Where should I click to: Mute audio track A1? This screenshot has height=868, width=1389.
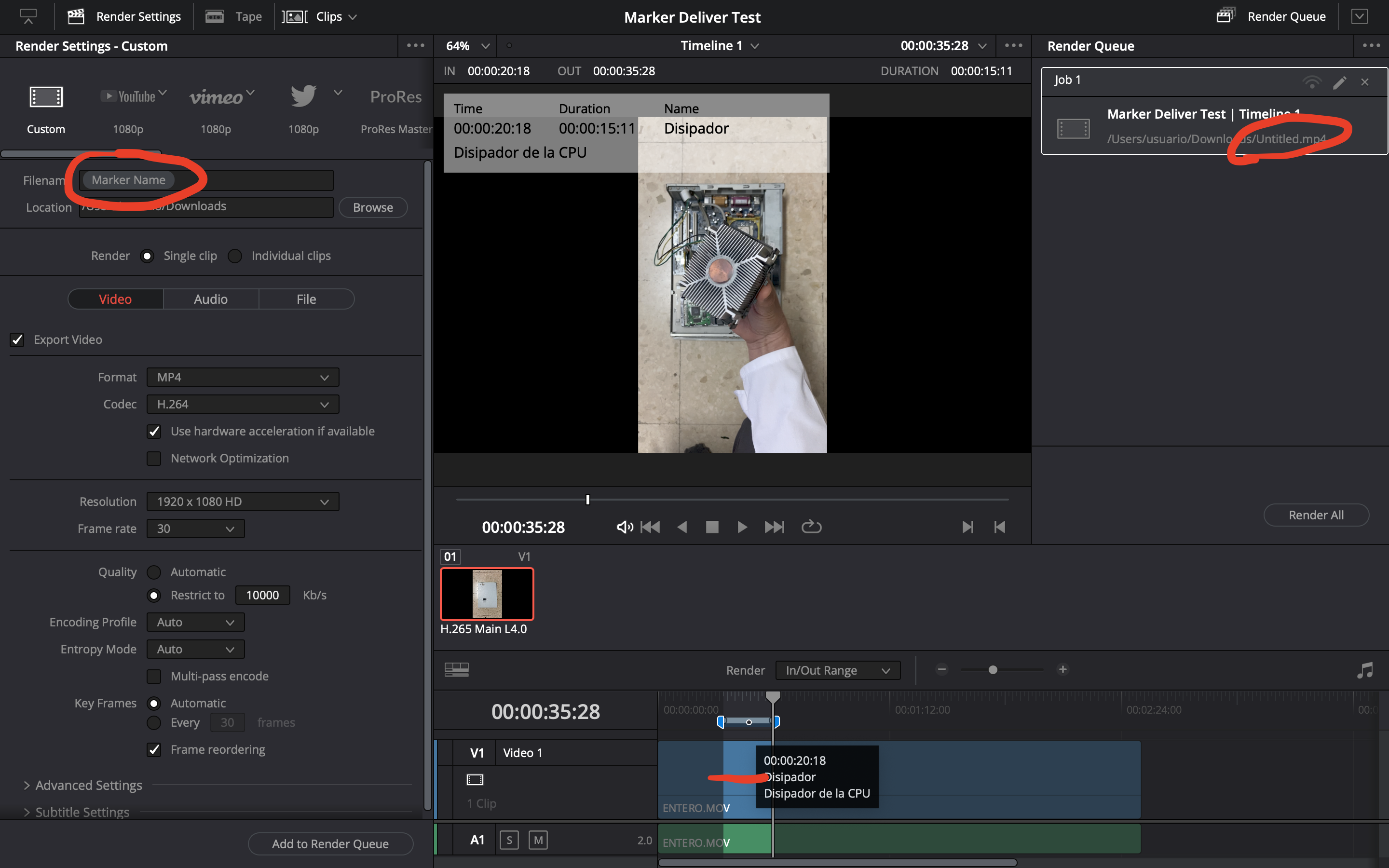[538, 840]
